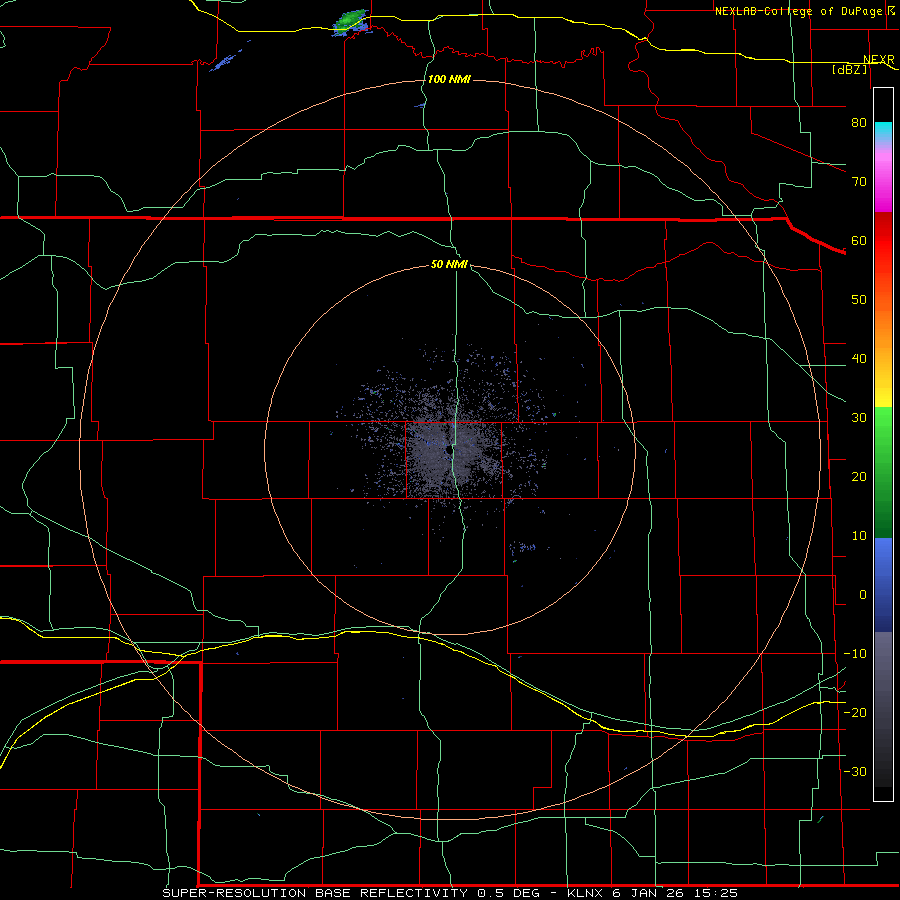This screenshot has width=900, height=900.
Task: Click the NEXR label above the legend
Action: (x=878, y=60)
